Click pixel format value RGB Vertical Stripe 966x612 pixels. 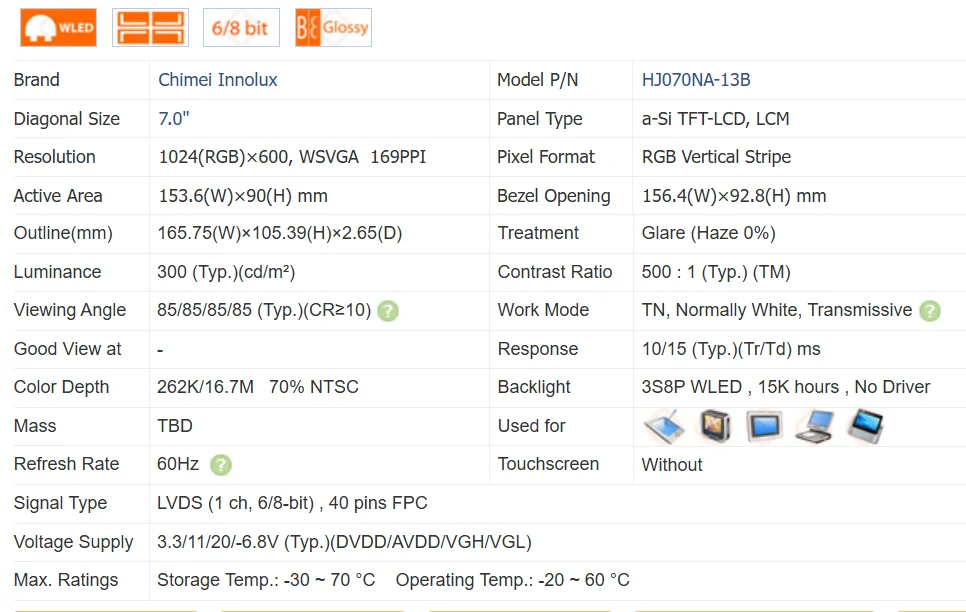point(716,157)
